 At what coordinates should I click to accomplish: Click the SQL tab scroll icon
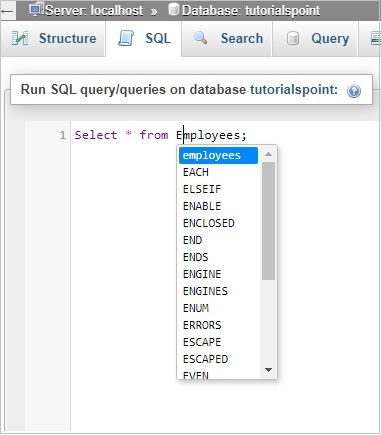click(126, 38)
